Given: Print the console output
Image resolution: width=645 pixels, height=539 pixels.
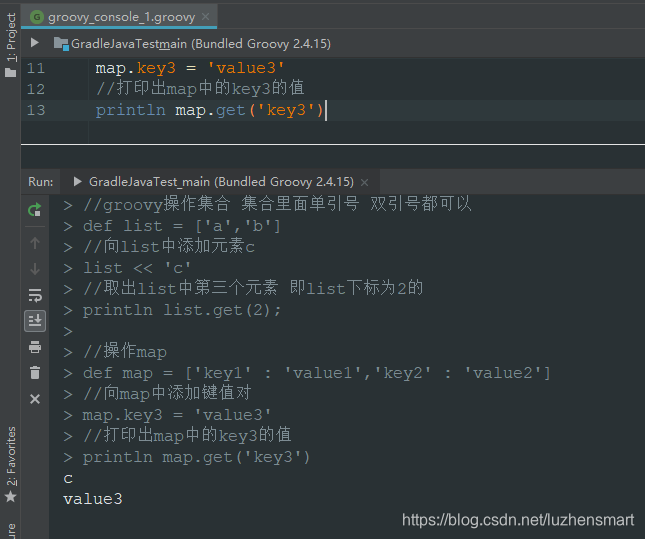Looking at the screenshot, I should click(x=35, y=347).
